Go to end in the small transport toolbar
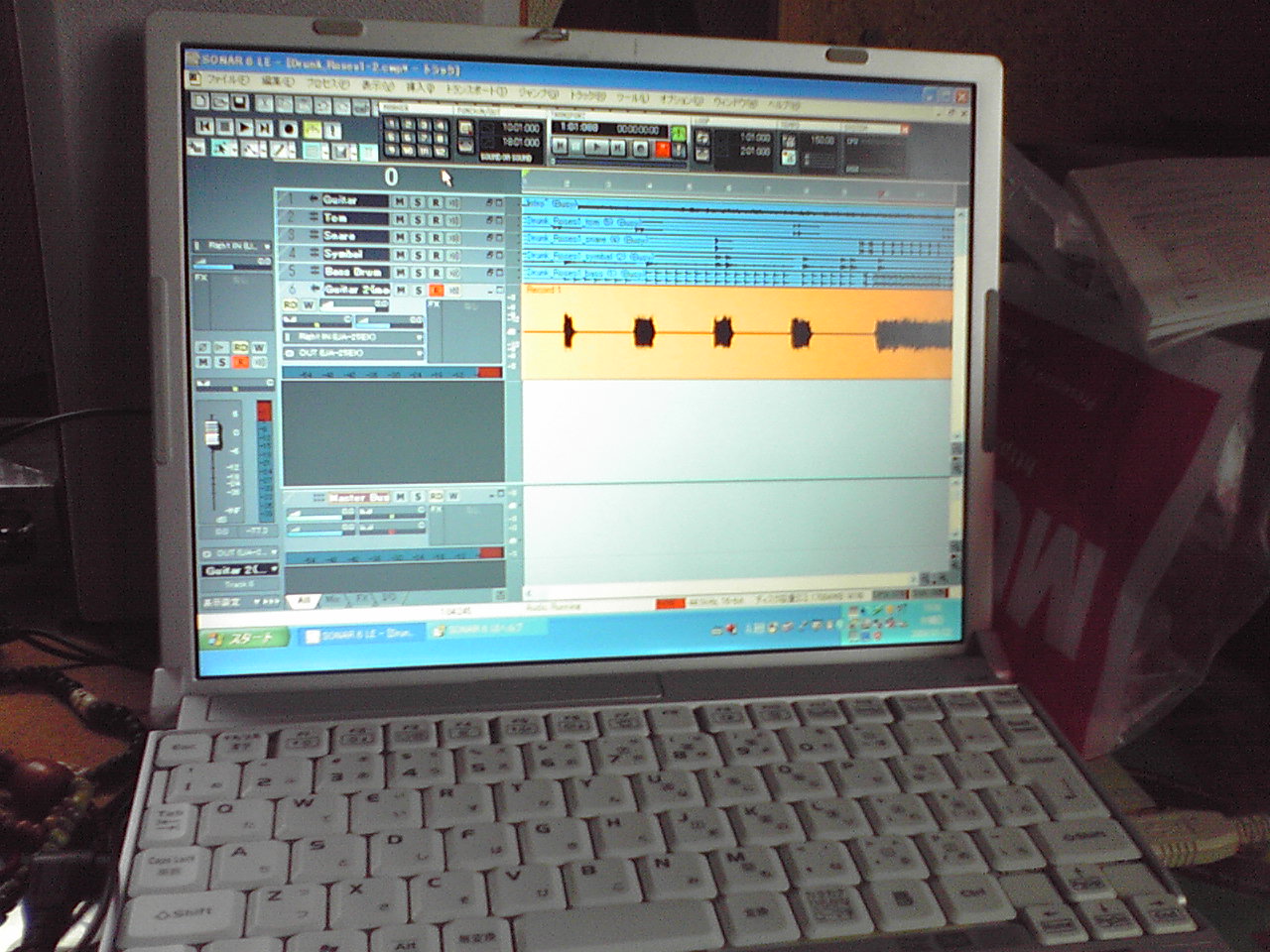 pyautogui.click(x=265, y=128)
